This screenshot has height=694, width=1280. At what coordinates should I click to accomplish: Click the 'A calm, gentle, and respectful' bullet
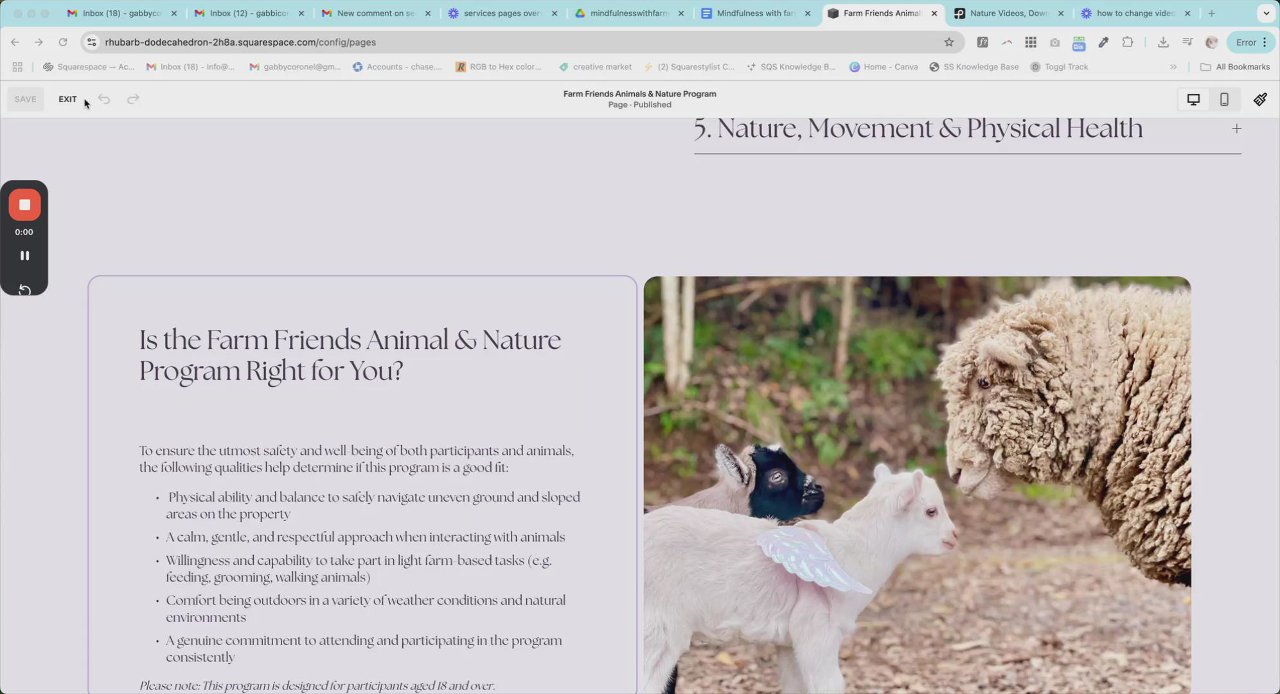tap(365, 537)
